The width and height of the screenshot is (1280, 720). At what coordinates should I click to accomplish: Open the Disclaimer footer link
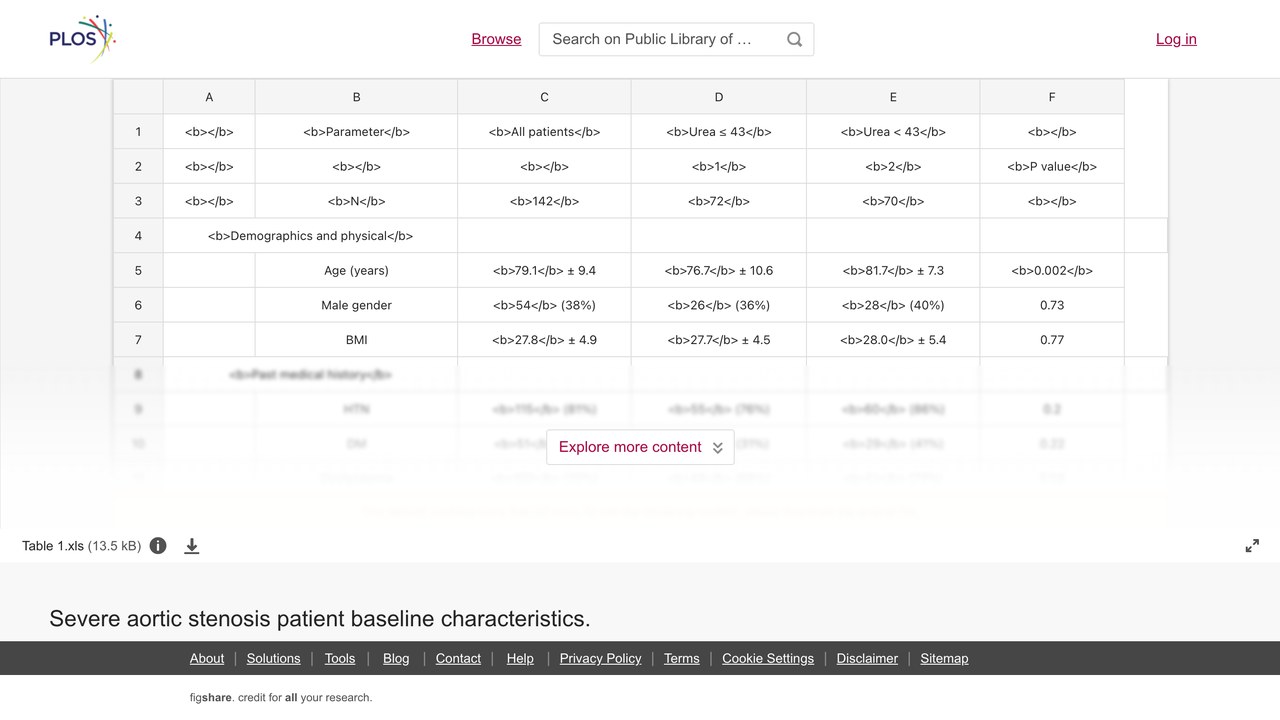[x=867, y=658]
